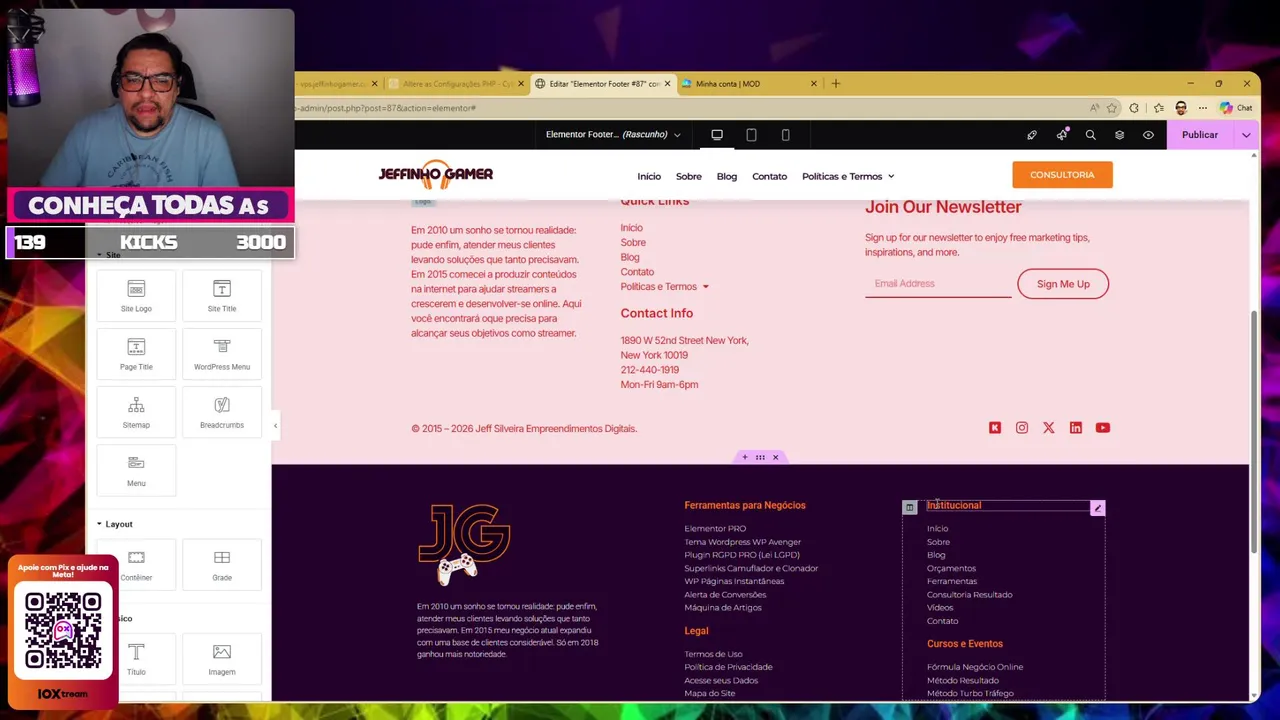Image resolution: width=1280 pixels, height=720 pixels.
Task: Select the Site Title widget
Action: [222, 295]
